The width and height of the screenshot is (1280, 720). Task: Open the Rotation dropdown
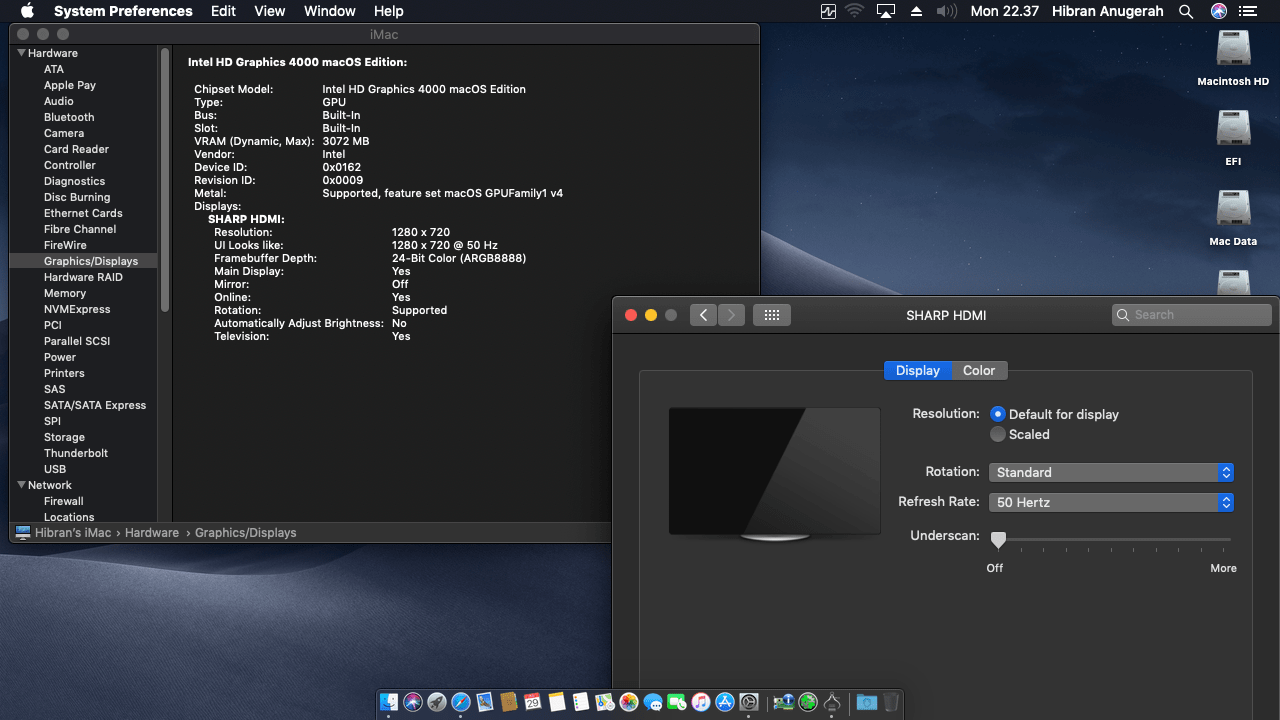(x=1111, y=472)
